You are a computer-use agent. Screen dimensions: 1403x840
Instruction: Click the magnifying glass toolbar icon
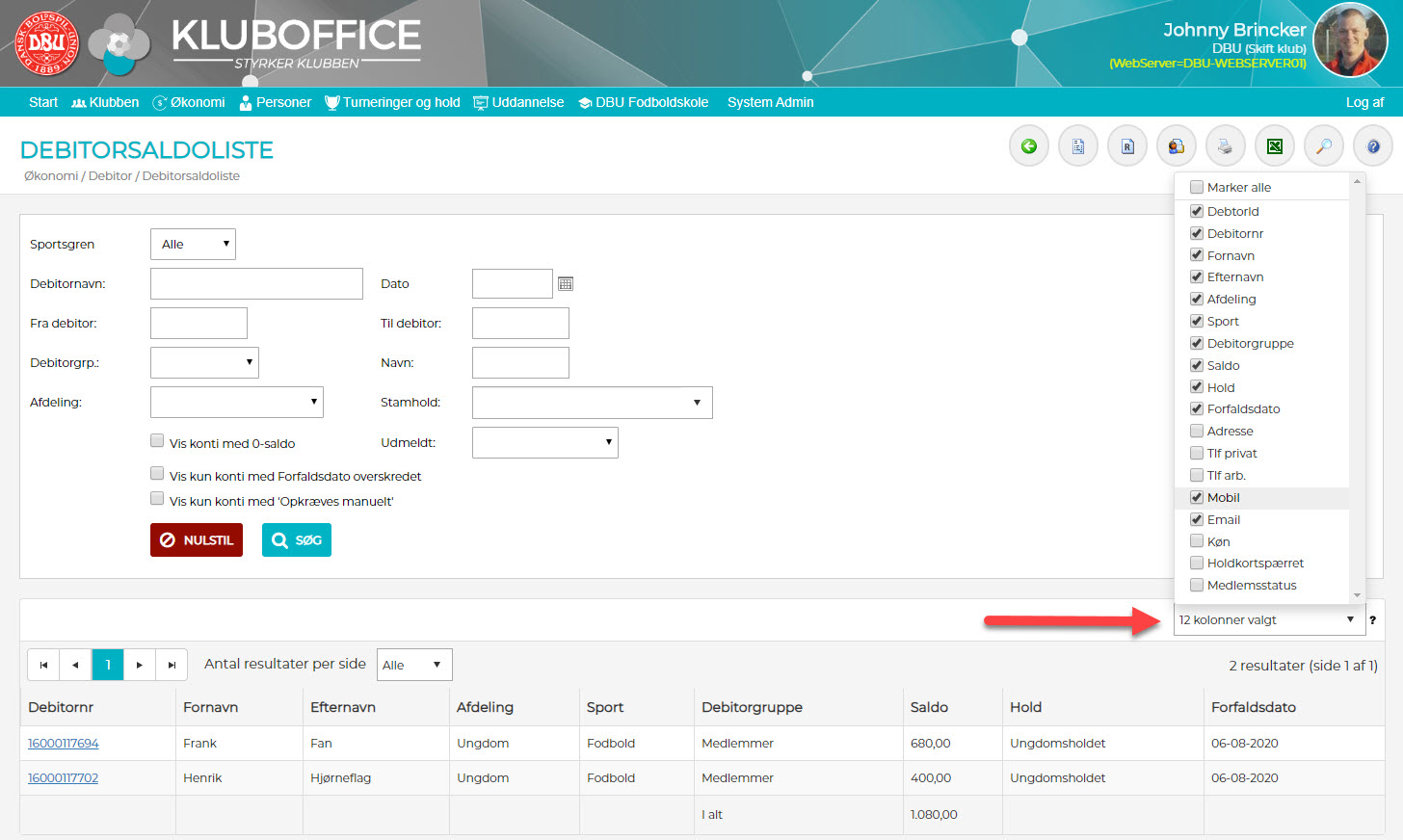click(x=1324, y=146)
